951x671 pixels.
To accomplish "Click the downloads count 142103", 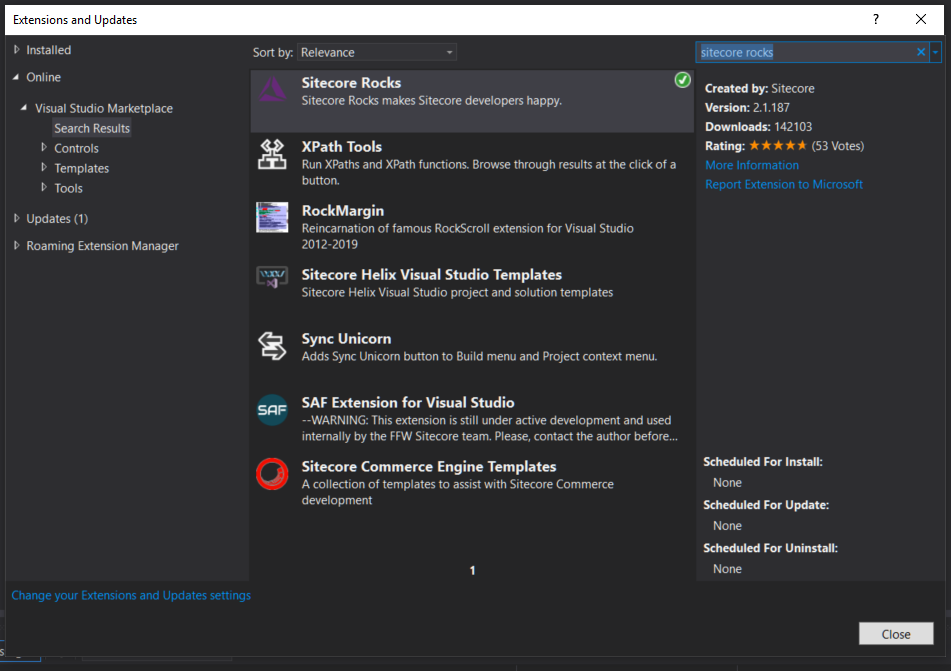I will coord(792,127).
